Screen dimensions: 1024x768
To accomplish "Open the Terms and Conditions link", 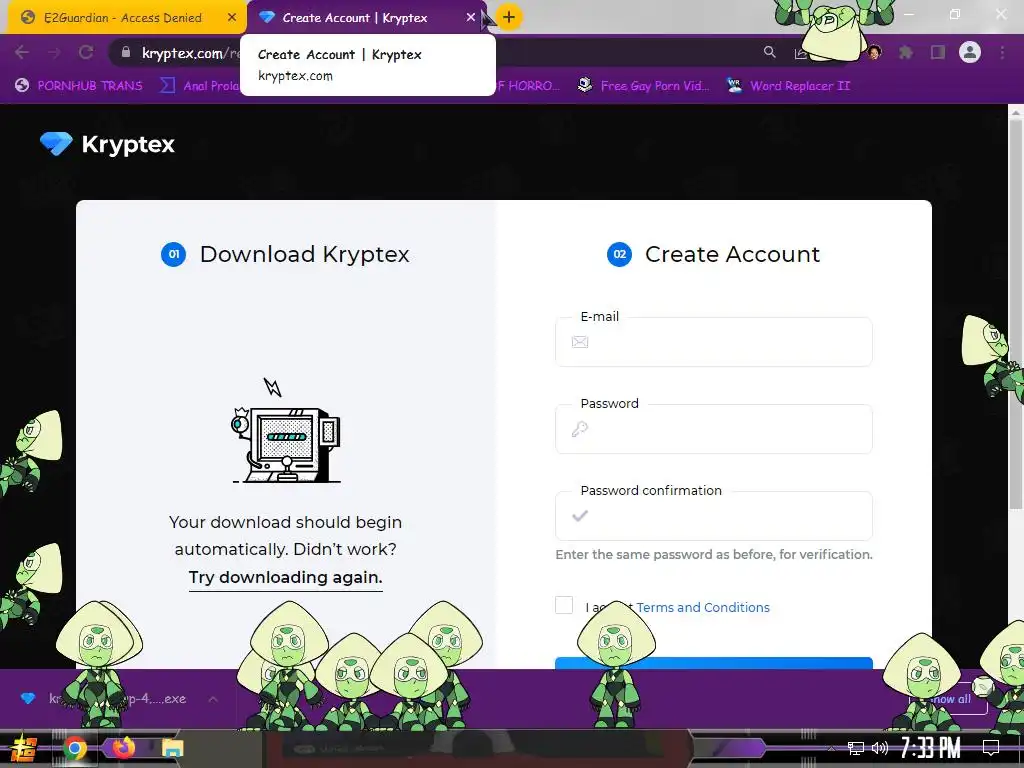I will [x=703, y=607].
